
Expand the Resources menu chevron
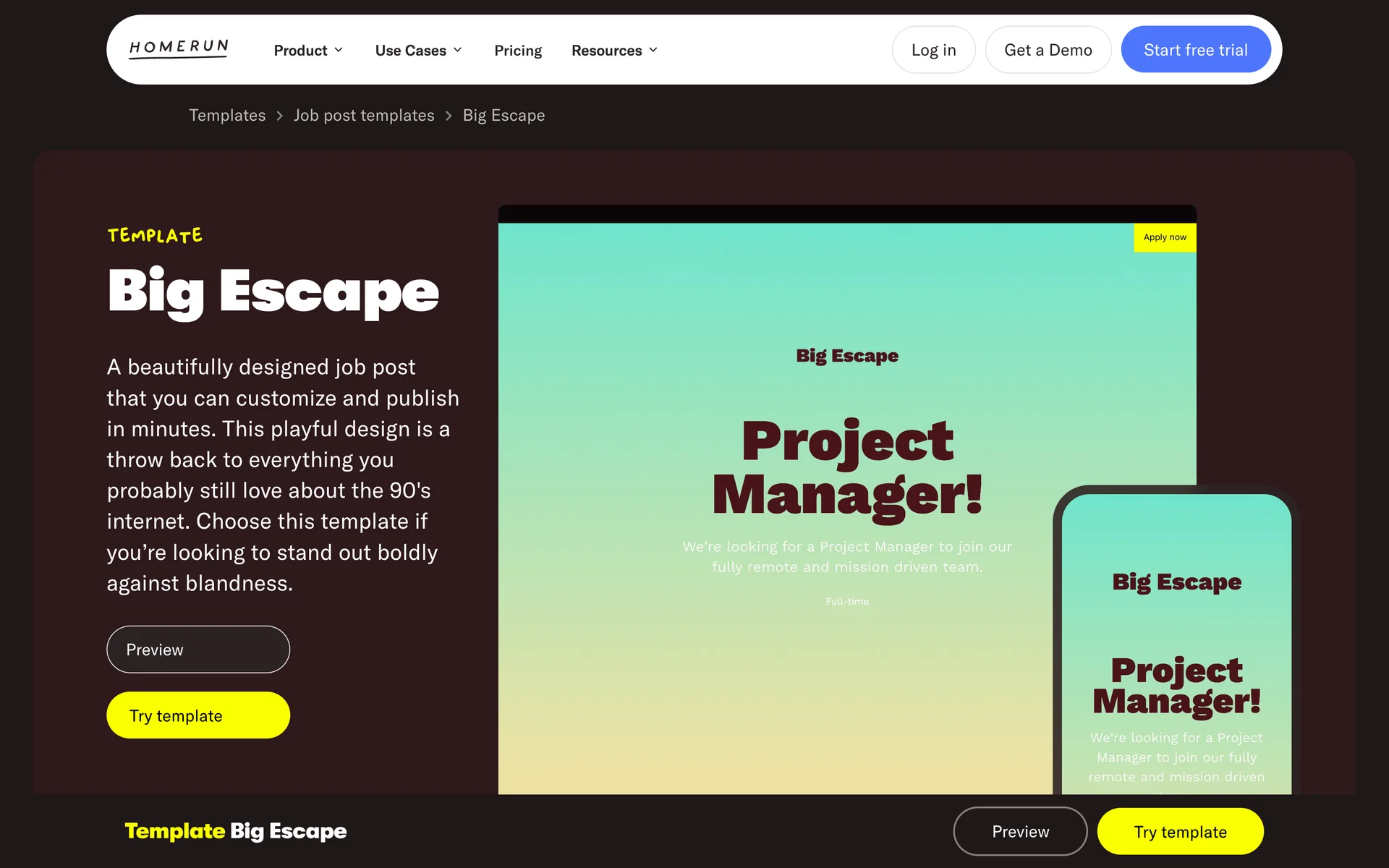653,50
